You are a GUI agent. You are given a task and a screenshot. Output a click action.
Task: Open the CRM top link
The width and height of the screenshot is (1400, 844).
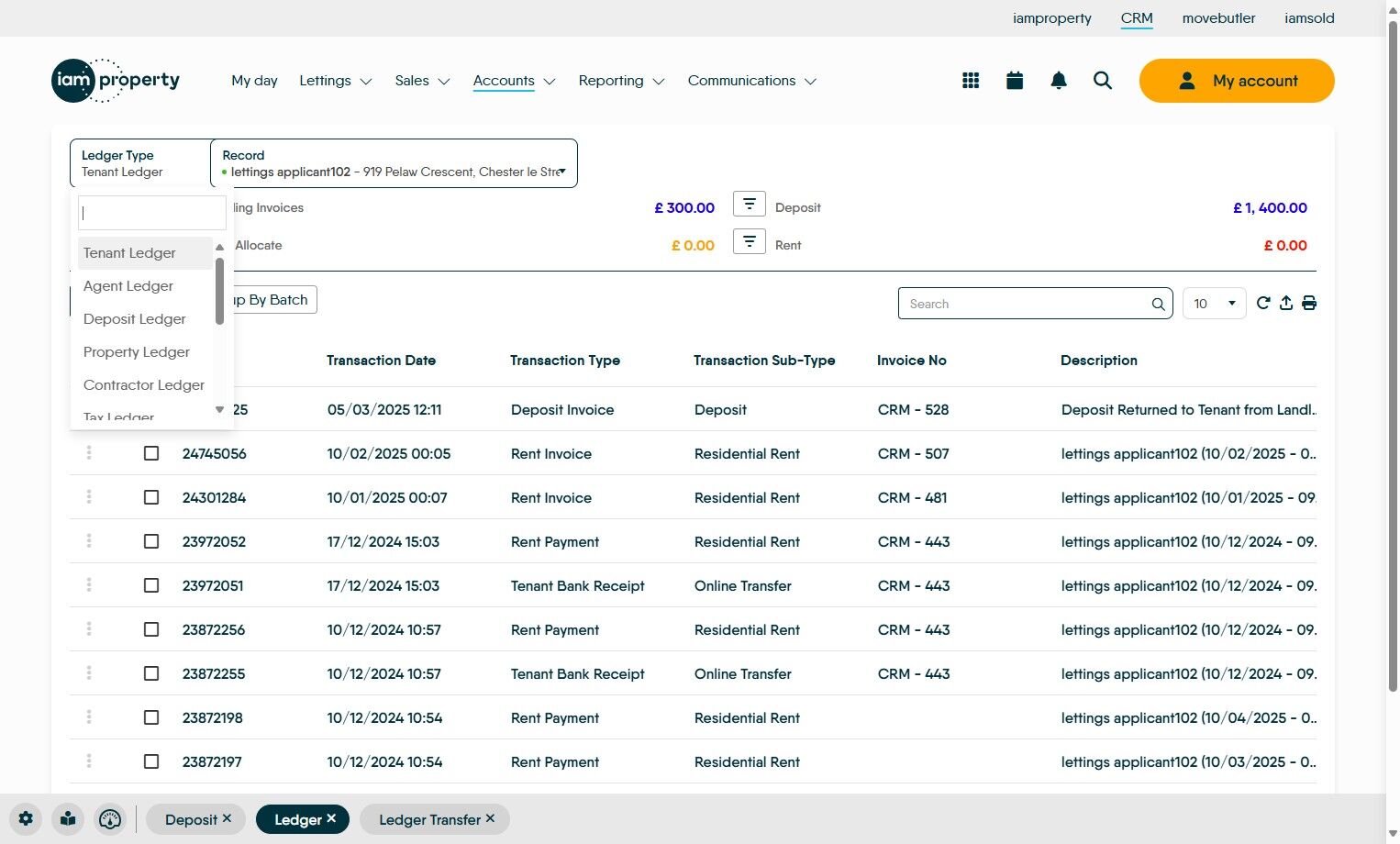pos(1137,18)
